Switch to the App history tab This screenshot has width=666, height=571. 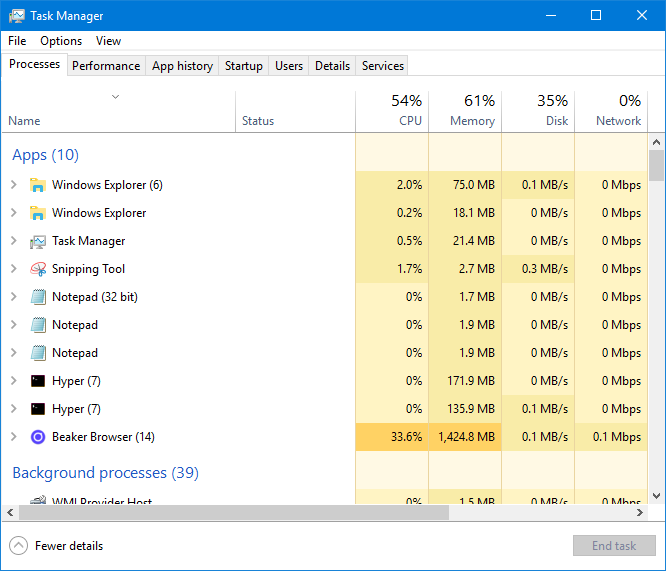tap(182, 66)
